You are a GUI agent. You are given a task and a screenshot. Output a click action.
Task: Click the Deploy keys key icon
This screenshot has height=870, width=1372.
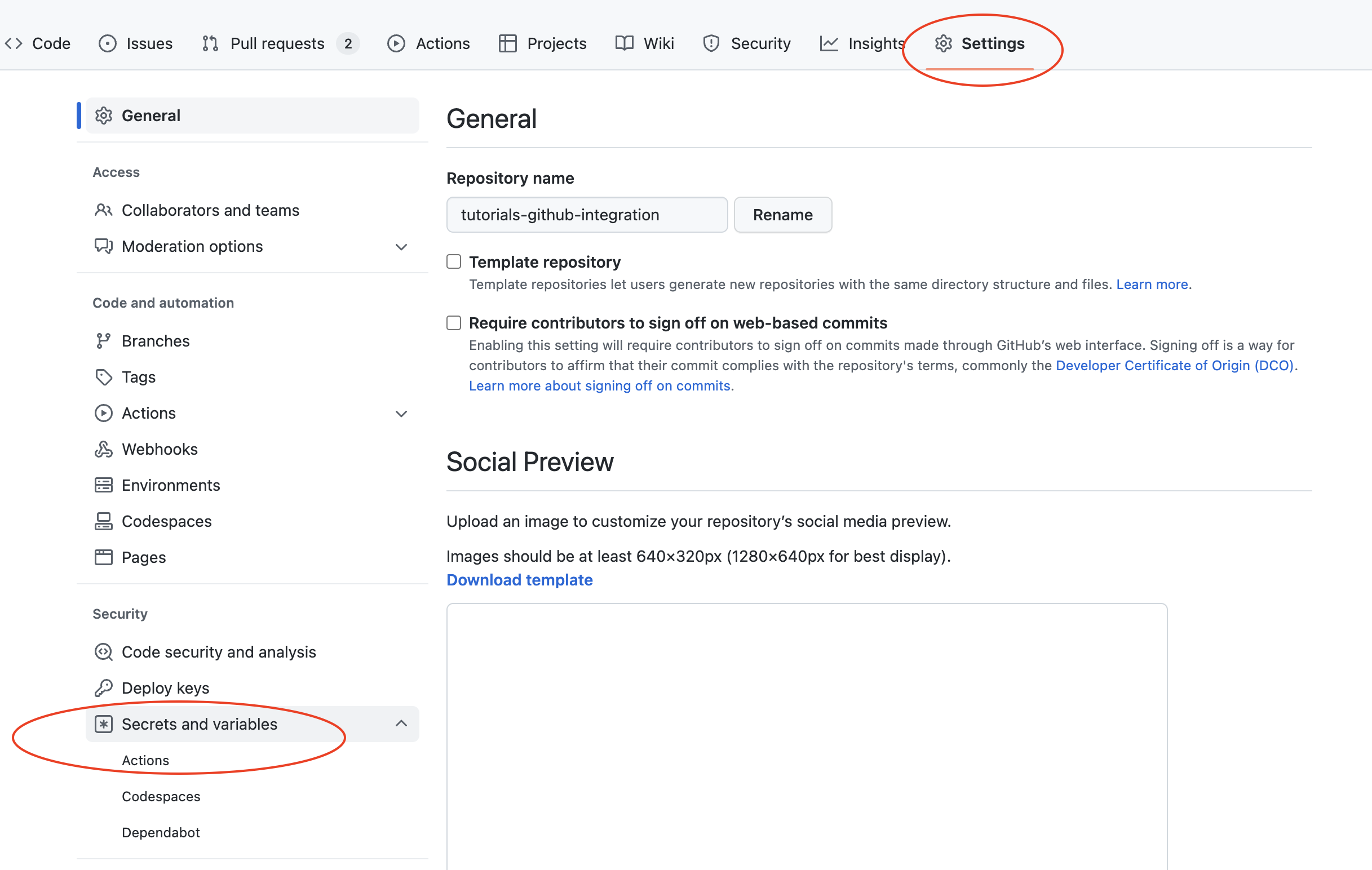(x=103, y=688)
